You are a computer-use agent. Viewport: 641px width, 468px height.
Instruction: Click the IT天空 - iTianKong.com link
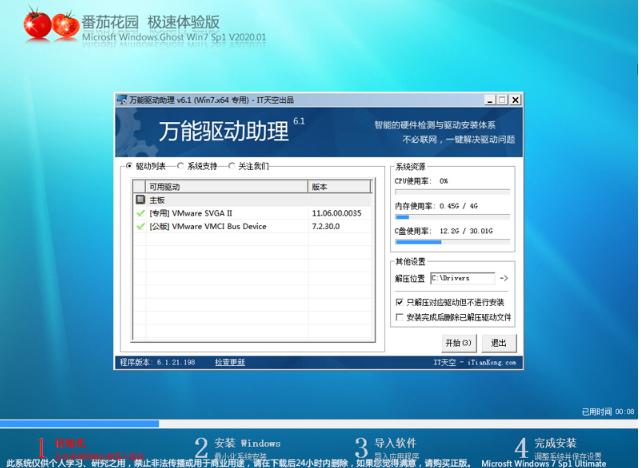(475, 362)
